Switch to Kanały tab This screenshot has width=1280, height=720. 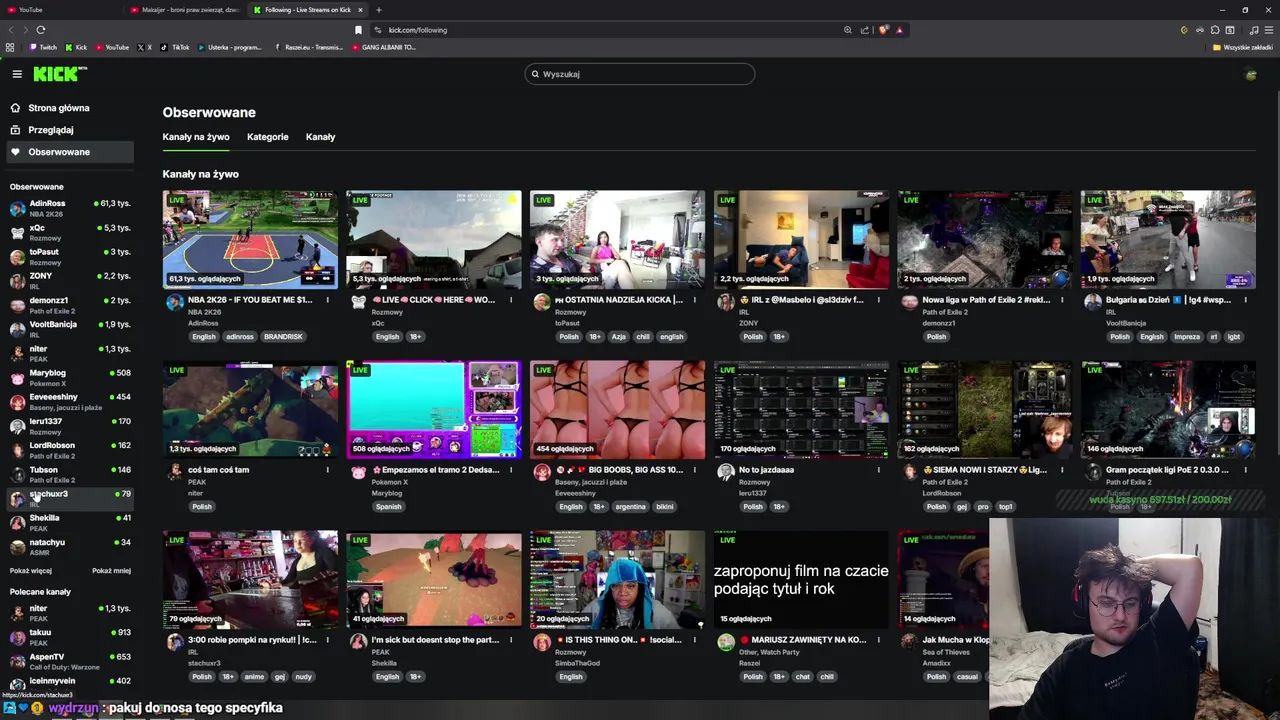(320, 137)
